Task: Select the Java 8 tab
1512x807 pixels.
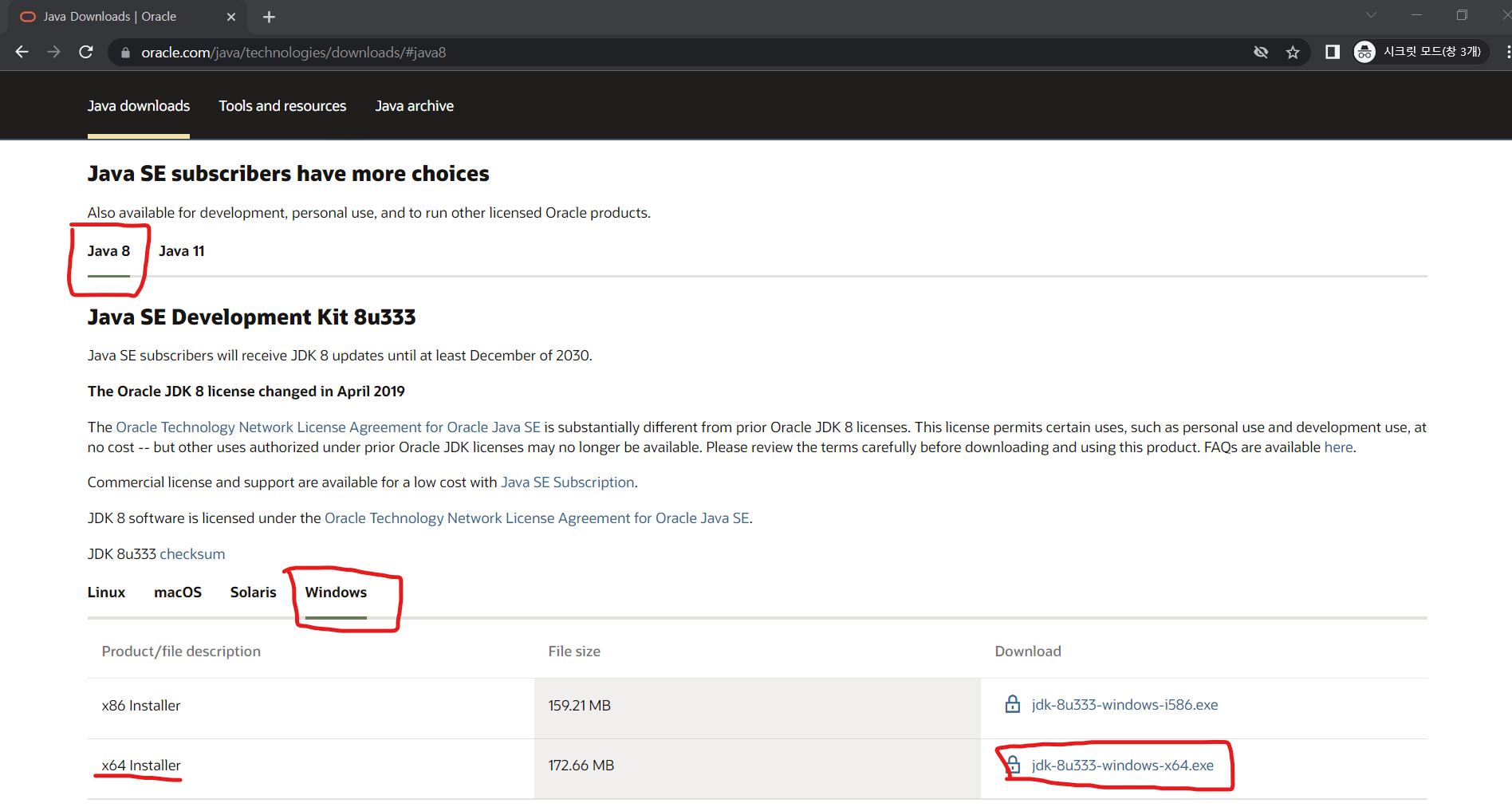Action: [108, 251]
